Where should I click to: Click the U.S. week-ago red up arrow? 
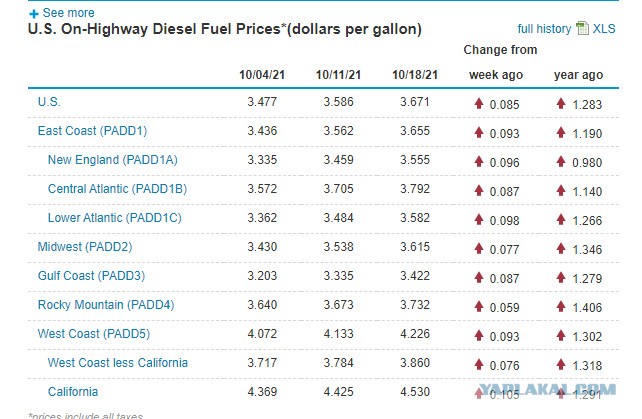(479, 103)
